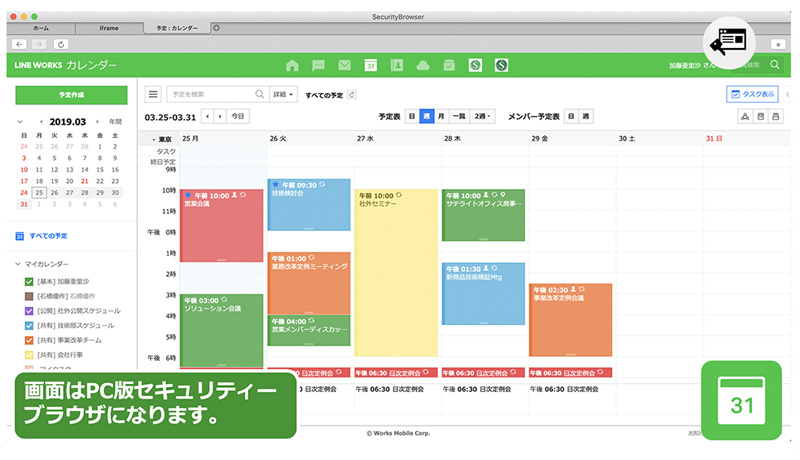The height and width of the screenshot is (460, 800).
Task: Open the すべての予定 link in the sidebar
Action: click(x=48, y=236)
